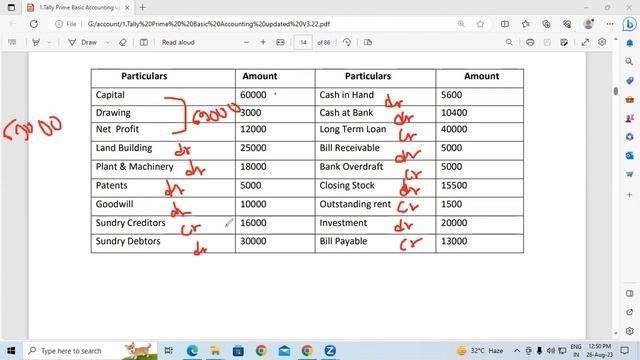Open Page view options
The width and height of the screenshot is (640, 360).
coord(368,42)
